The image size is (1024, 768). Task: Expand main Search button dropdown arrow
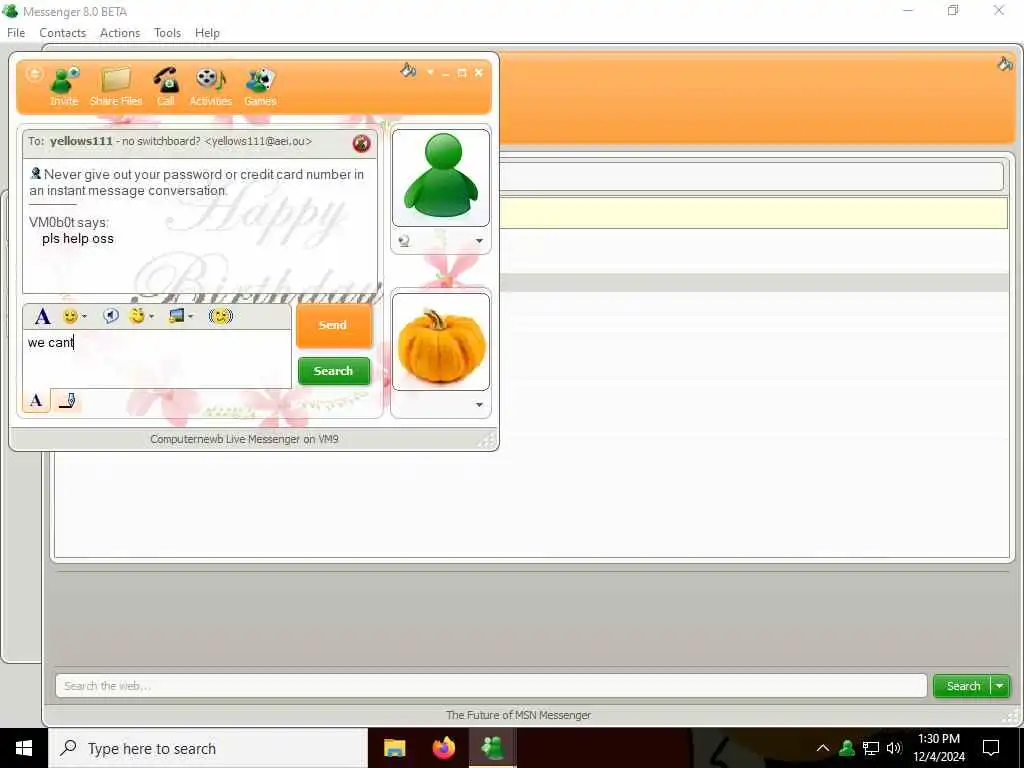[1000, 686]
